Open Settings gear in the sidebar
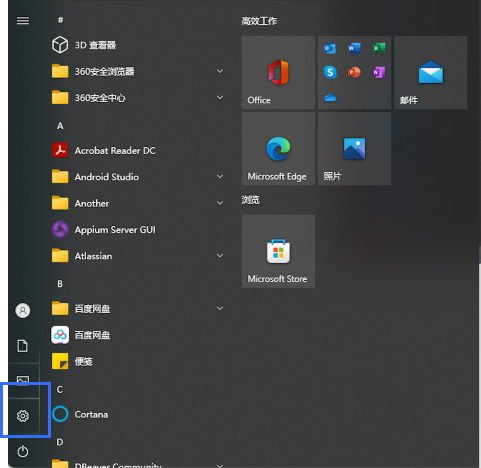481x468 pixels. pos(23,416)
